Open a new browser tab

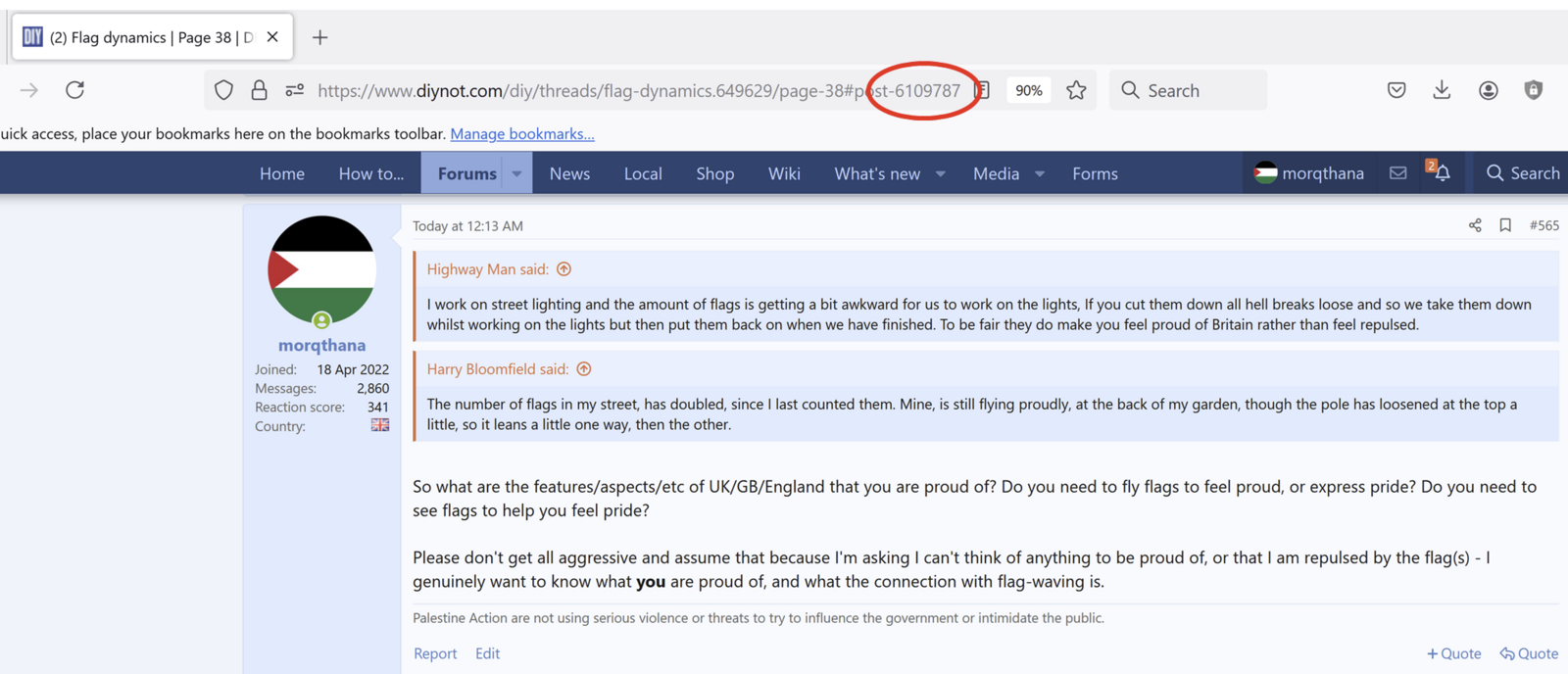319,37
